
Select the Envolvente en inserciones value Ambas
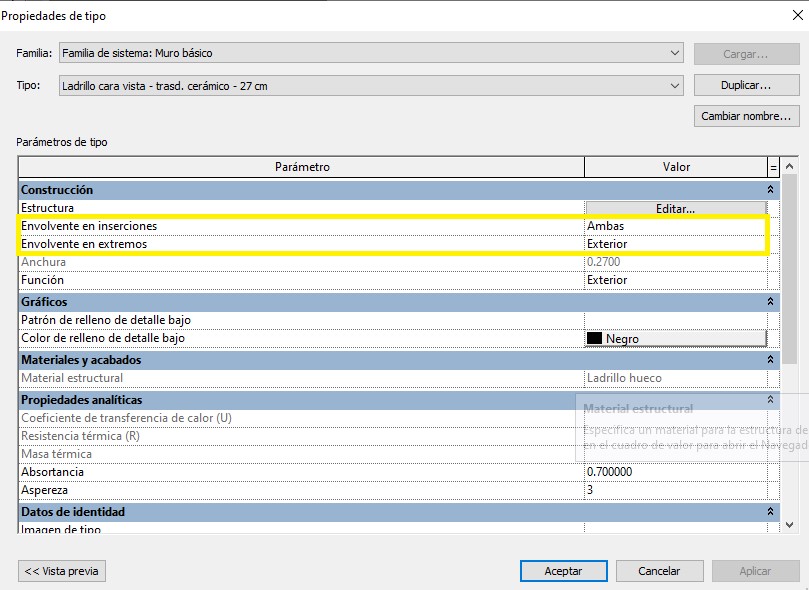pyautogui.click(x=675, y=226)
